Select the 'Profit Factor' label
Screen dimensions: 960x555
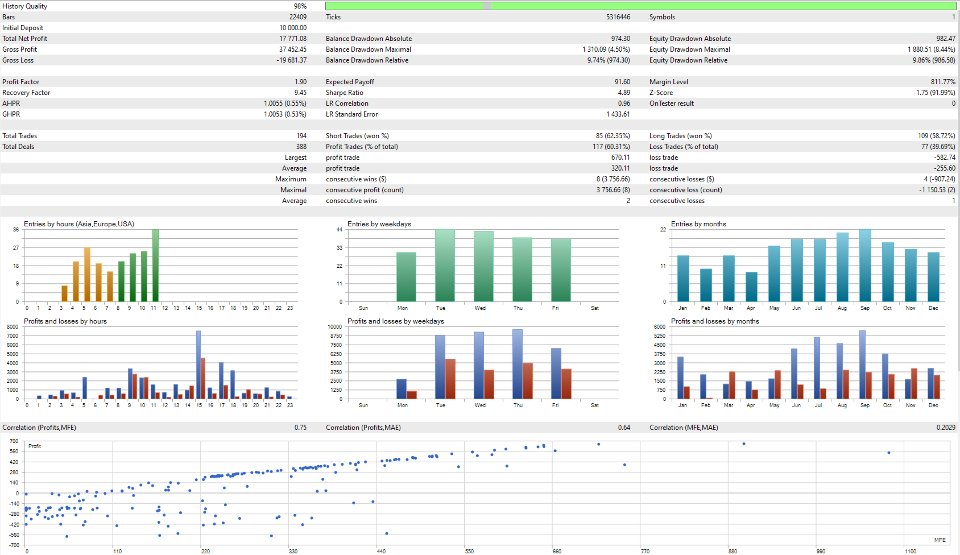click(20, 81)
